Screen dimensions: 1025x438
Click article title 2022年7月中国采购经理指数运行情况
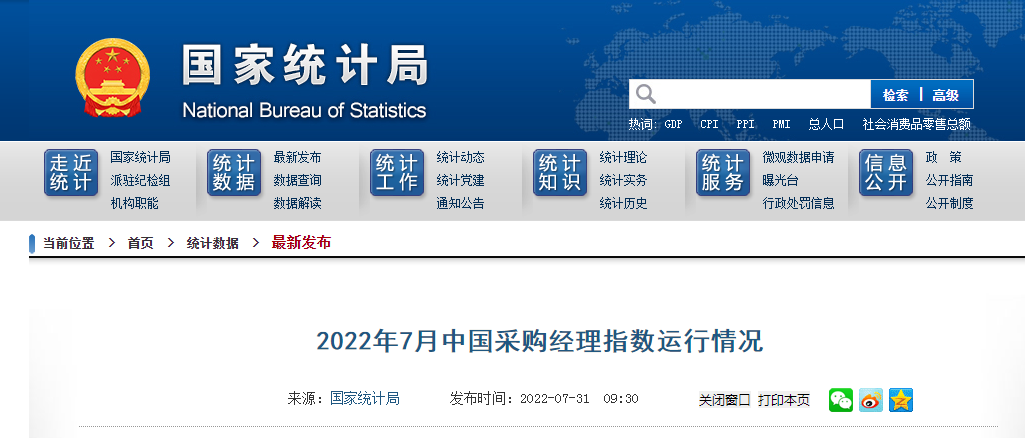(540, 341)
